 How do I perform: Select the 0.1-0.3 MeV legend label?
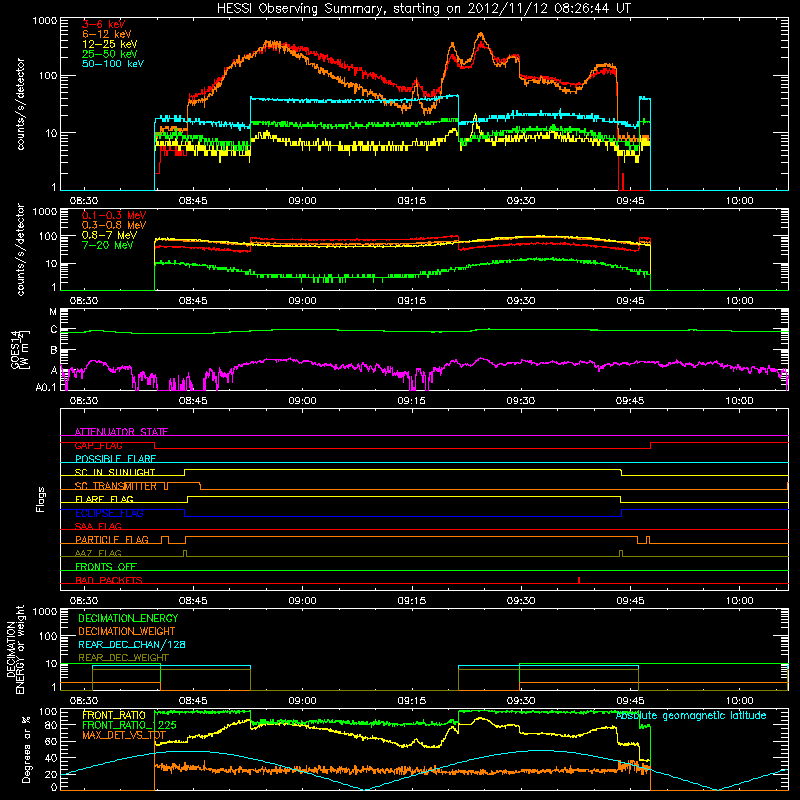click(114, 215)
